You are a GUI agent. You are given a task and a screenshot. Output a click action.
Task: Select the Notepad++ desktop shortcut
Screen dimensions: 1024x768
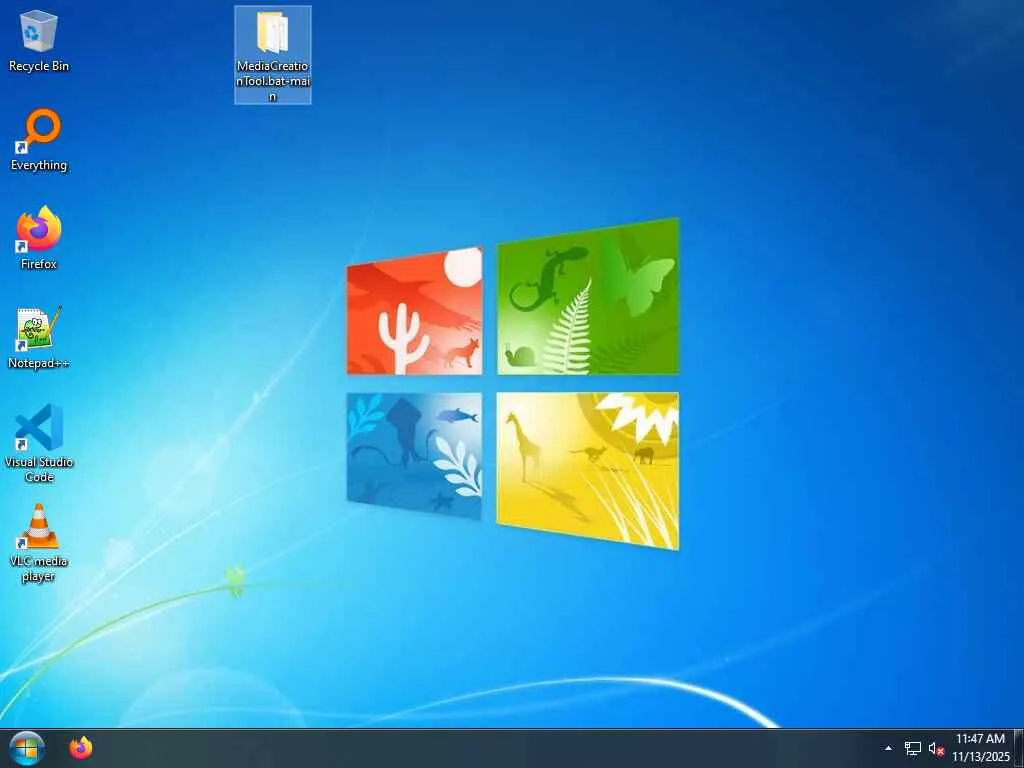pos(39,338)
